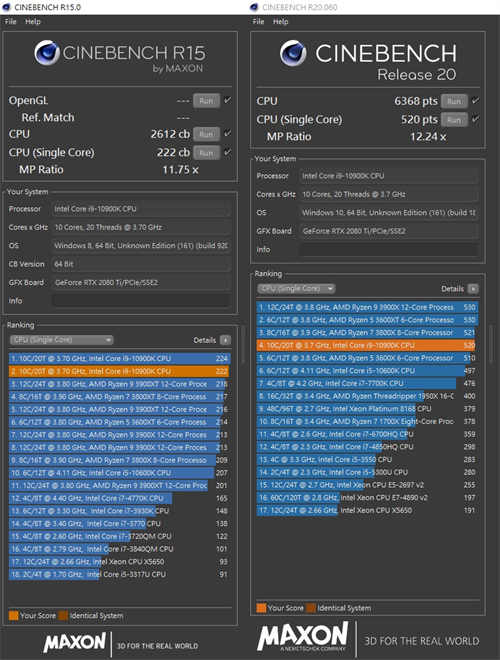Click the MAXON logo in R20 window
Viewport: 500px width, 660px height.
[x=303, y=638]
